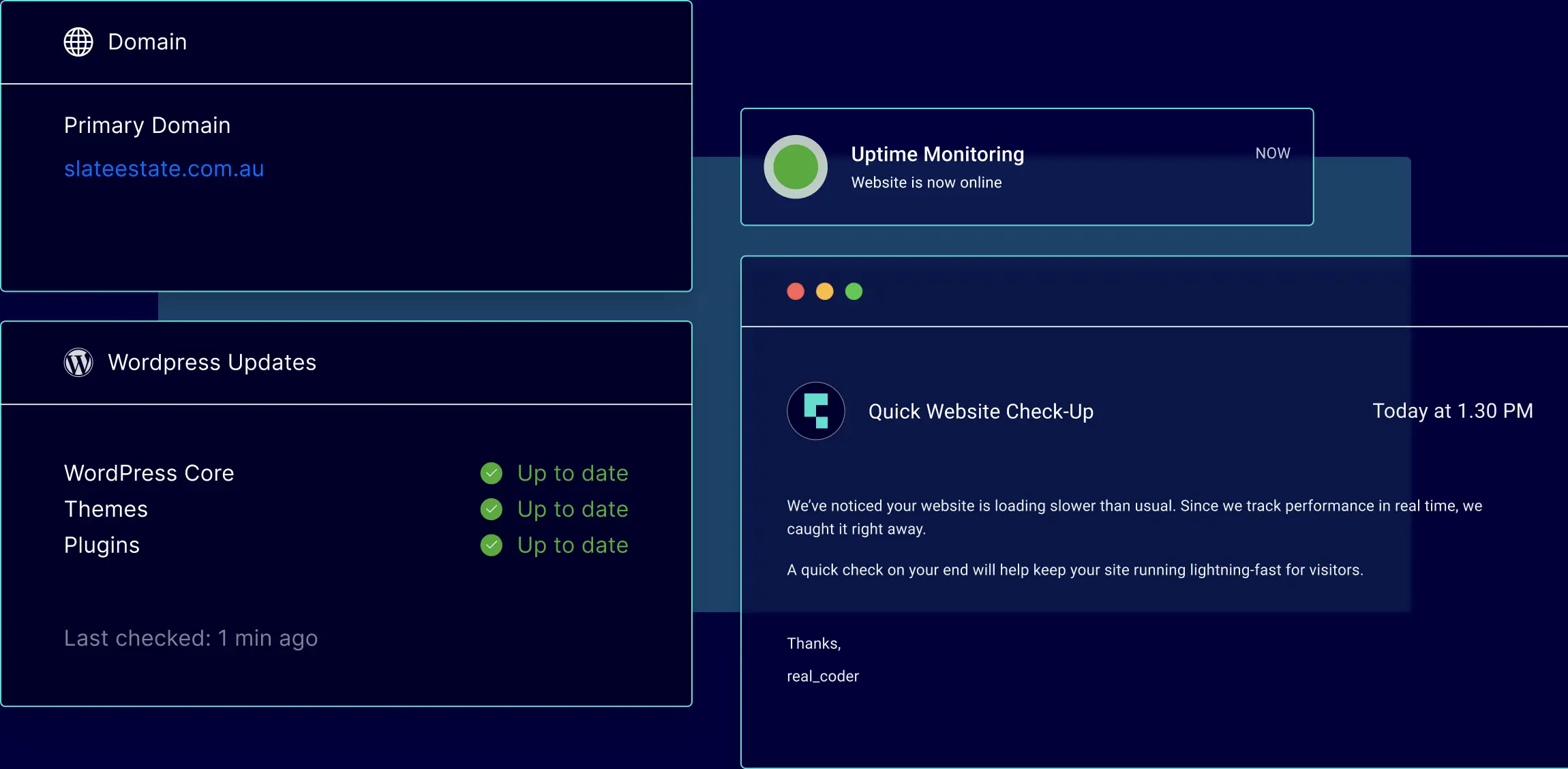1568x769 pixels.
Task: Click Up to date status for Plugins
Action: [573, 546]
